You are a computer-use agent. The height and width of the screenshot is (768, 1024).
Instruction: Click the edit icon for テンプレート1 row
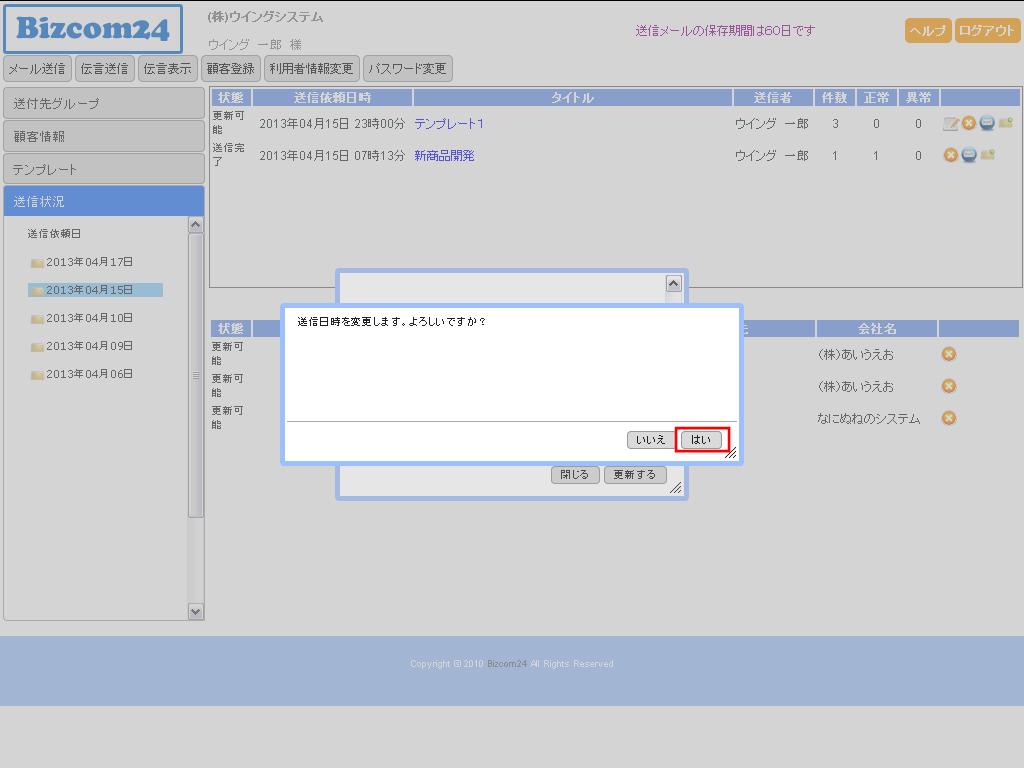pos(951,124)
